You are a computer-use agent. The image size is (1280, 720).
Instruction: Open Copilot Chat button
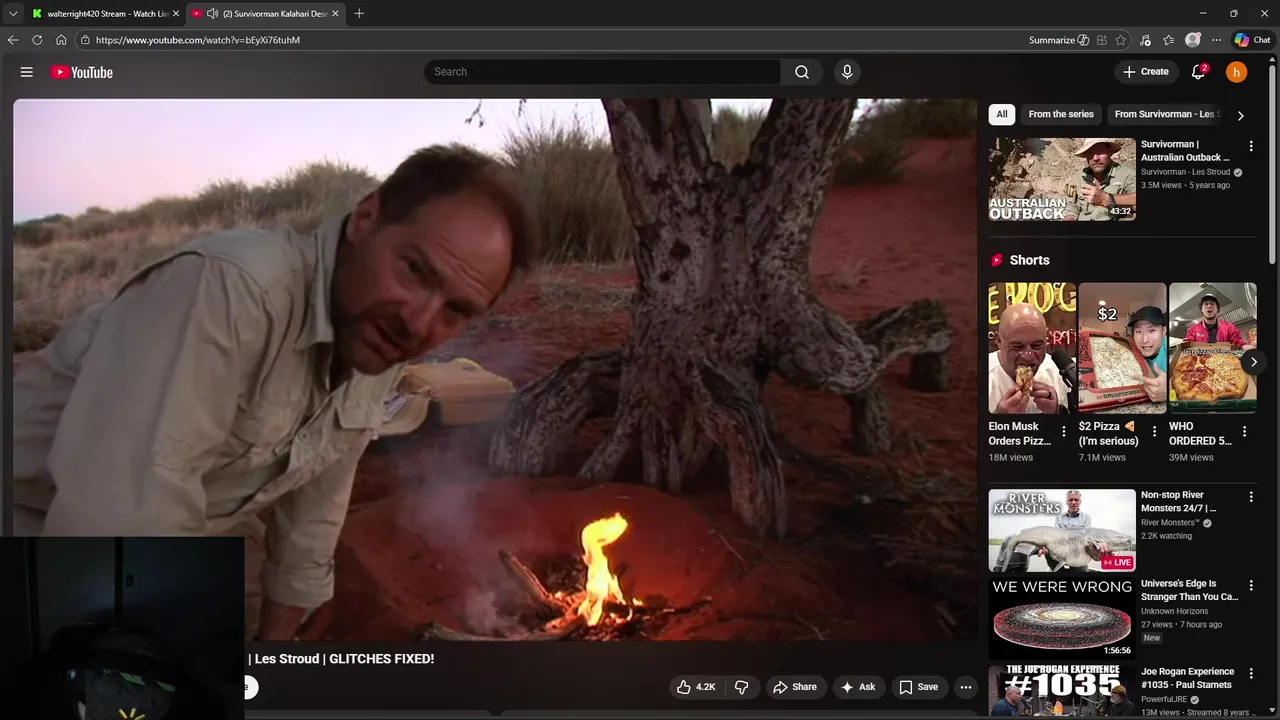click(x=1252, y=40)
